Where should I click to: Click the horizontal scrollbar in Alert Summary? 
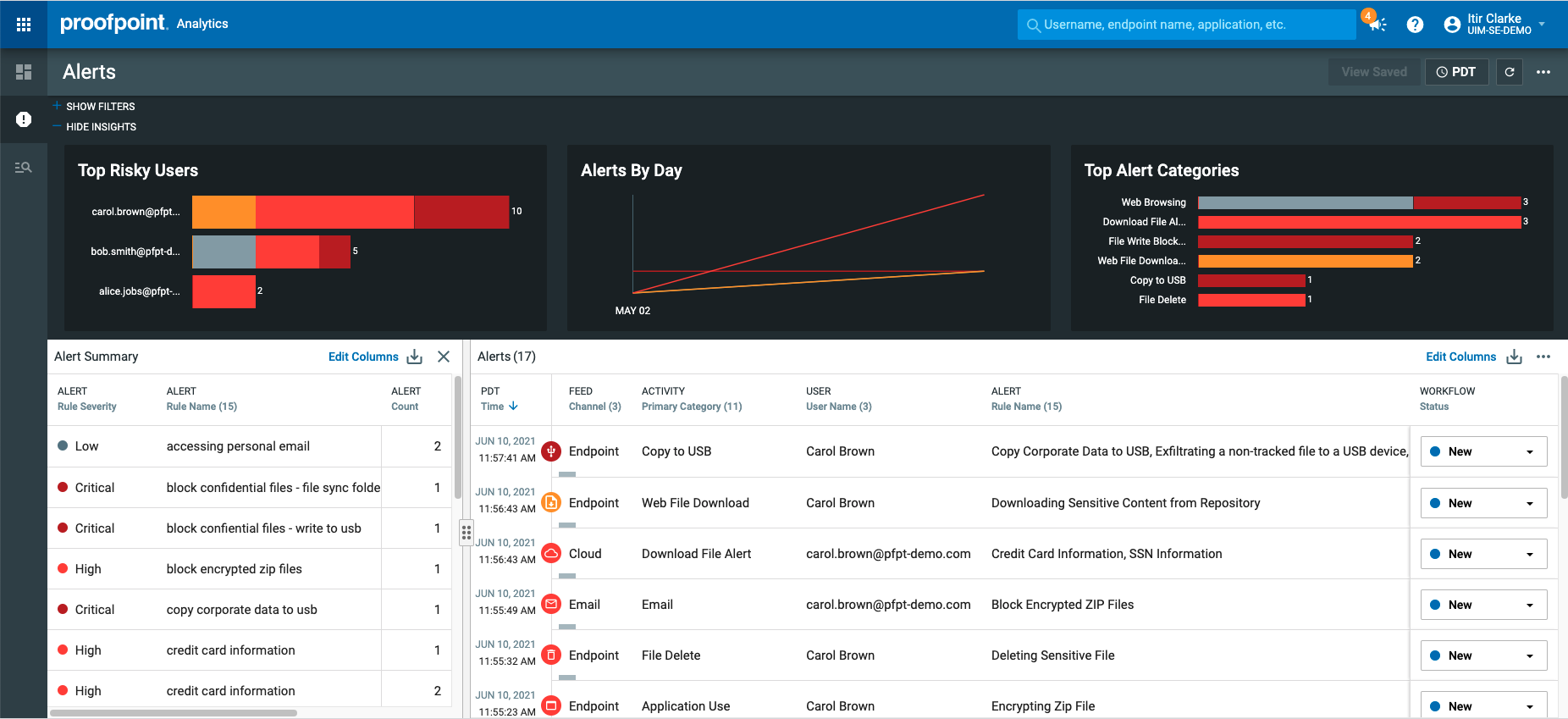(x=174, y=713)
